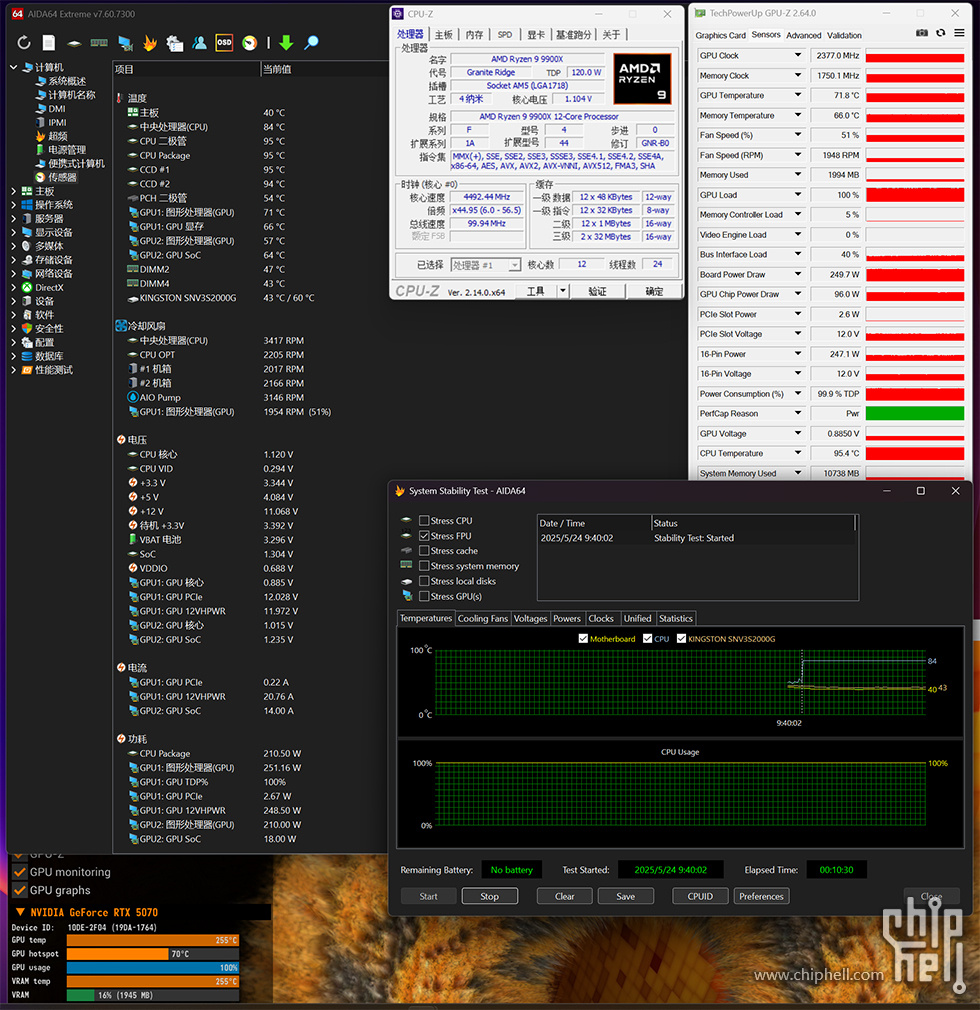
Task: Open the CPU-Z 工具 dropdown arrow
Action: tap(562, 291)
